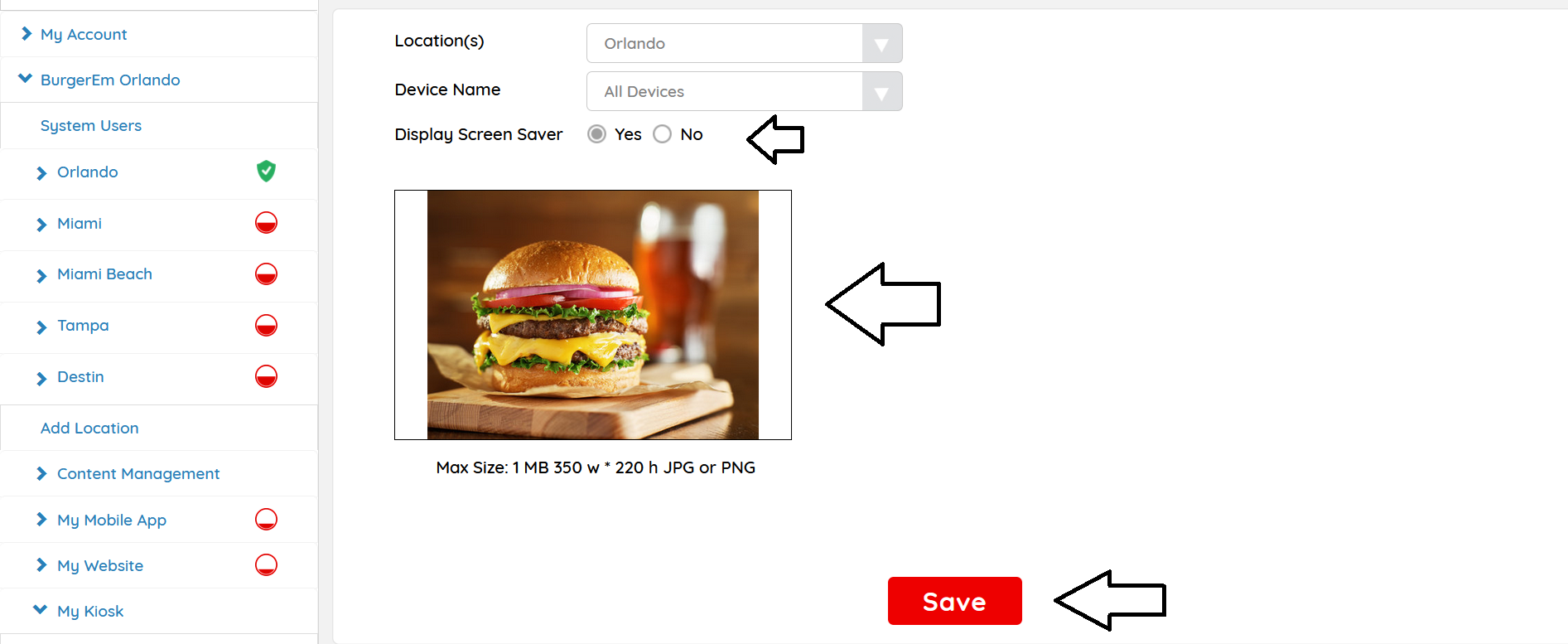
Task: Click the red status icon beside Miami Beach
Action: 266,274
